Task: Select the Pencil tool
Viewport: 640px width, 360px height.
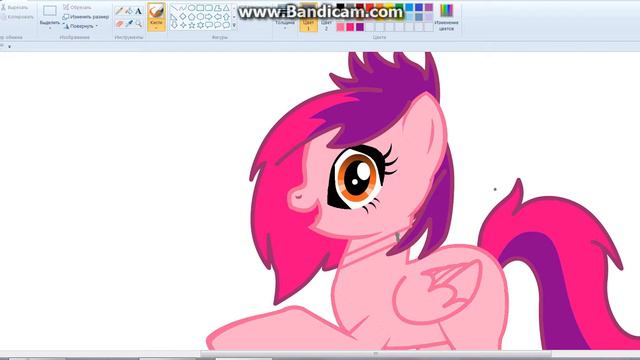Action: pos(119,11)
